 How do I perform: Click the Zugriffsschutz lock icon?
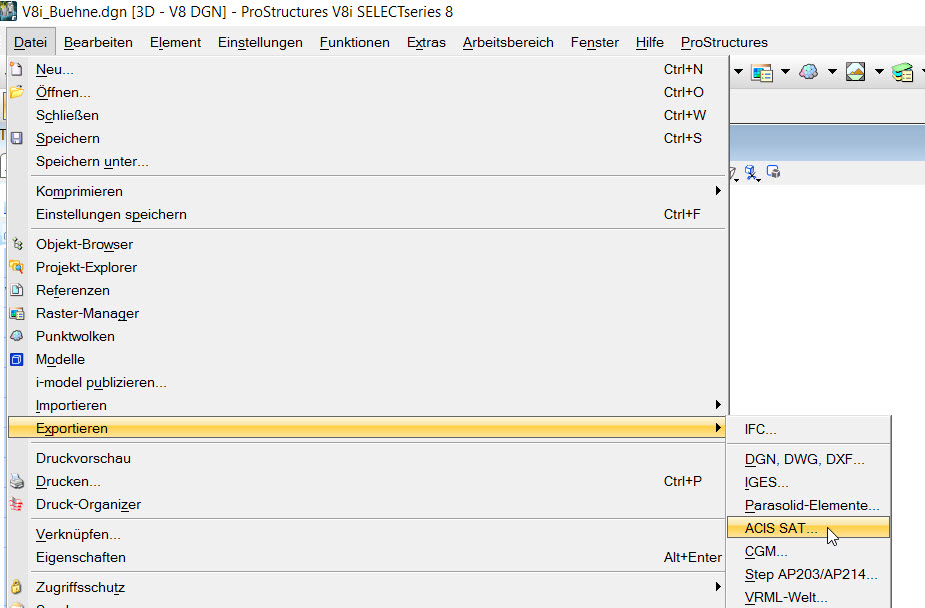[17, 587]
